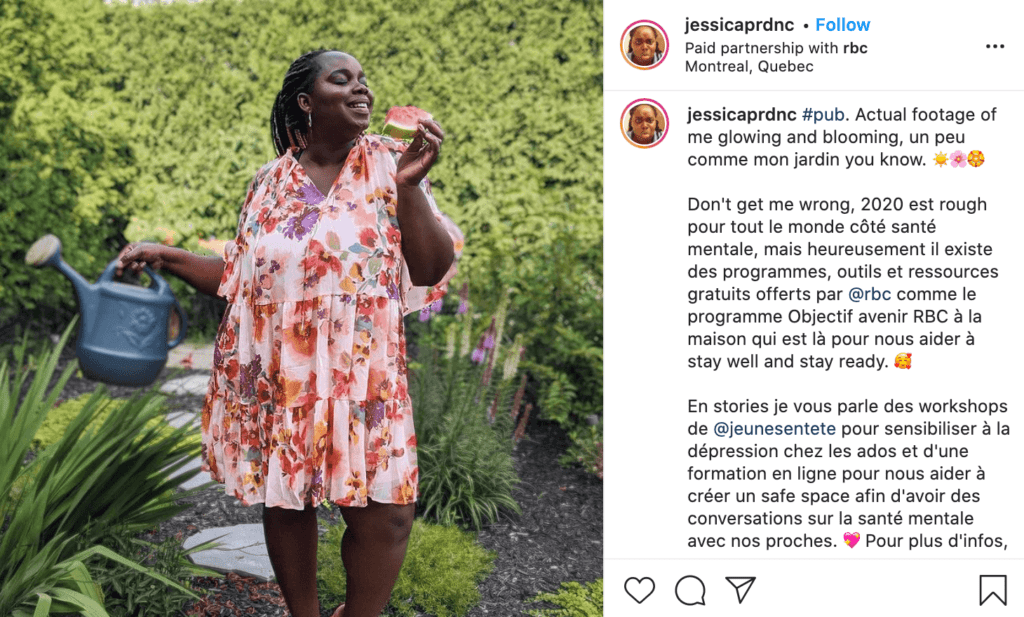Open the three-dot more options menu
This screenshot has width=1024, height=617.
tap(995, 46)
